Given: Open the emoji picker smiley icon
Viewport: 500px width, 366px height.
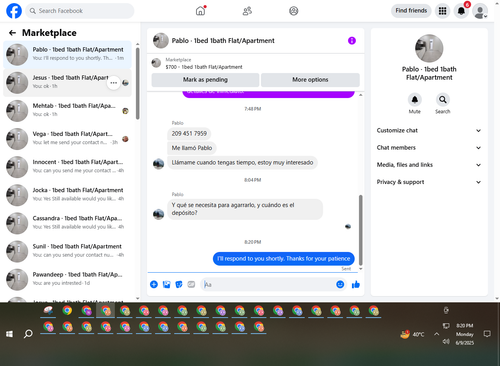Looking at the screenshot, I should pos(340,284).
